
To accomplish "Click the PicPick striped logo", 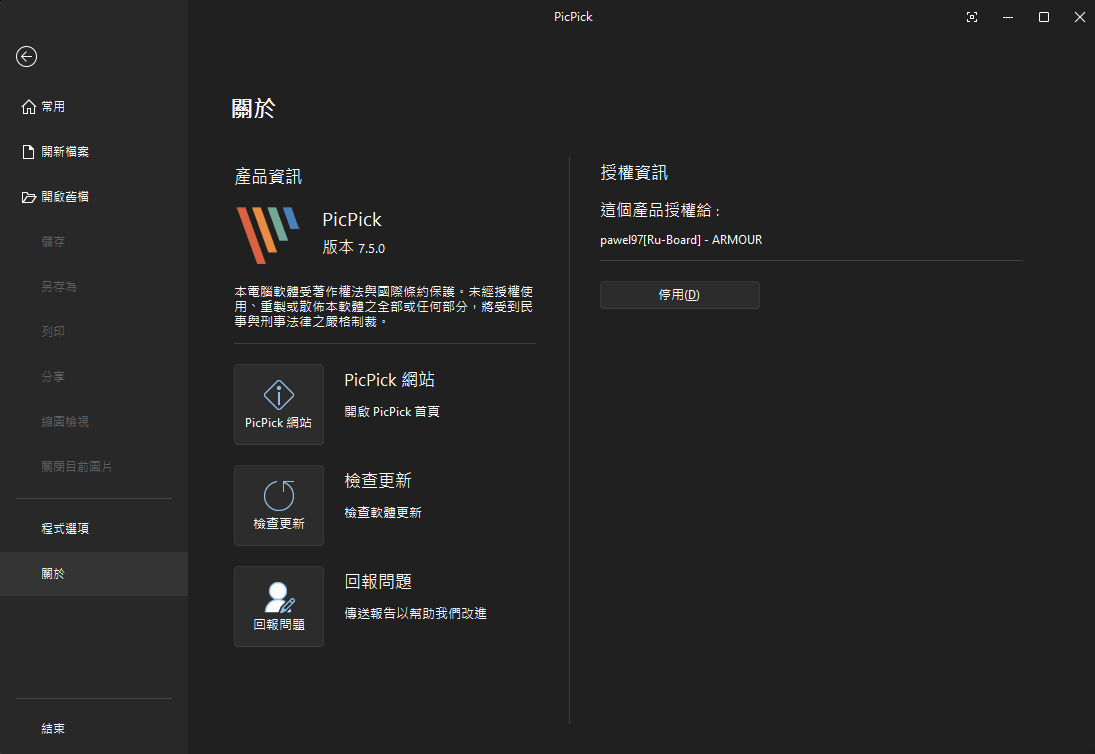I will click(267, 235).
